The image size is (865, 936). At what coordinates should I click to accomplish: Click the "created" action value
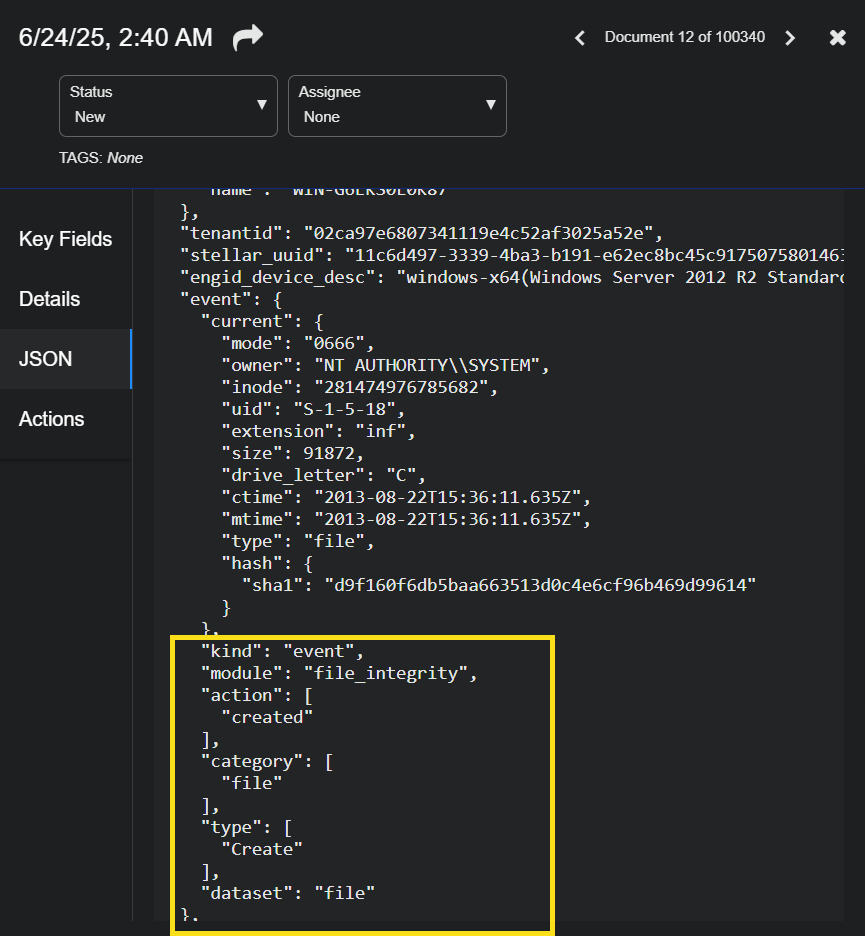pos(272,717)
